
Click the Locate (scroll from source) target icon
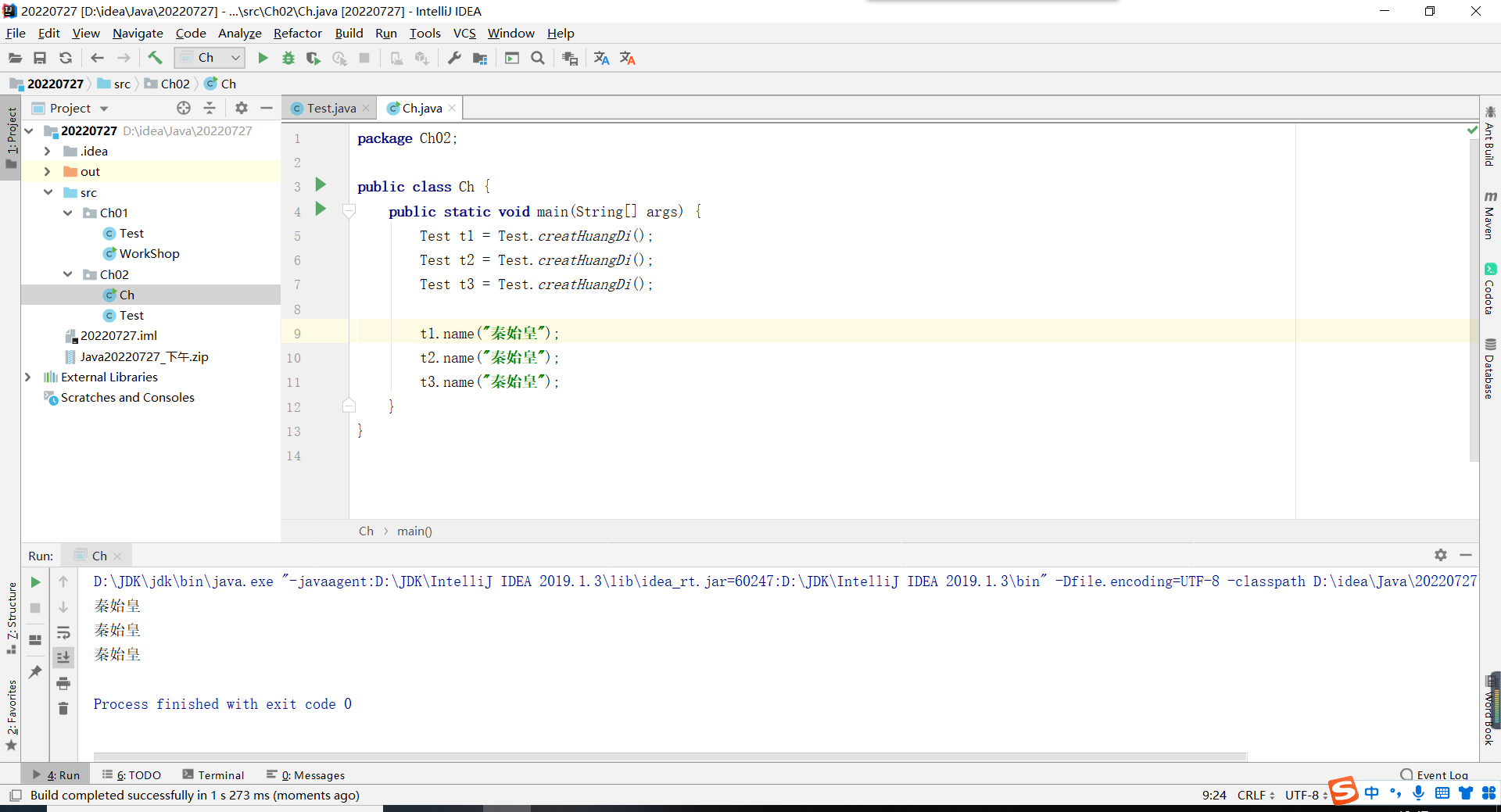pyautogui.click(x=184, y=108)
